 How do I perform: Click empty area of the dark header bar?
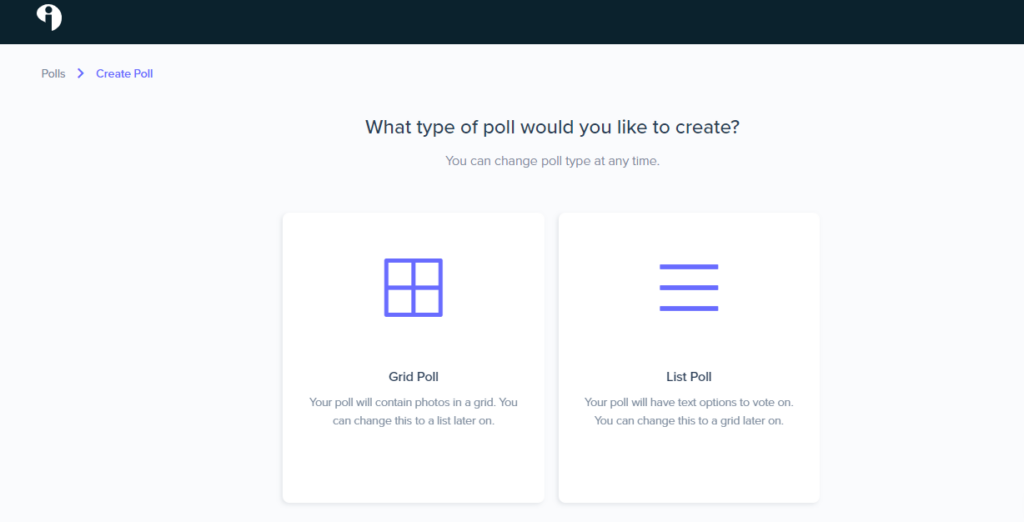522,22
